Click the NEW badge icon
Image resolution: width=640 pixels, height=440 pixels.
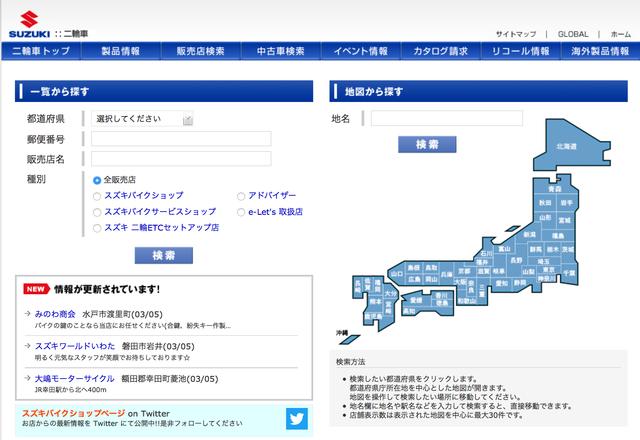click(x=36, y=289)
